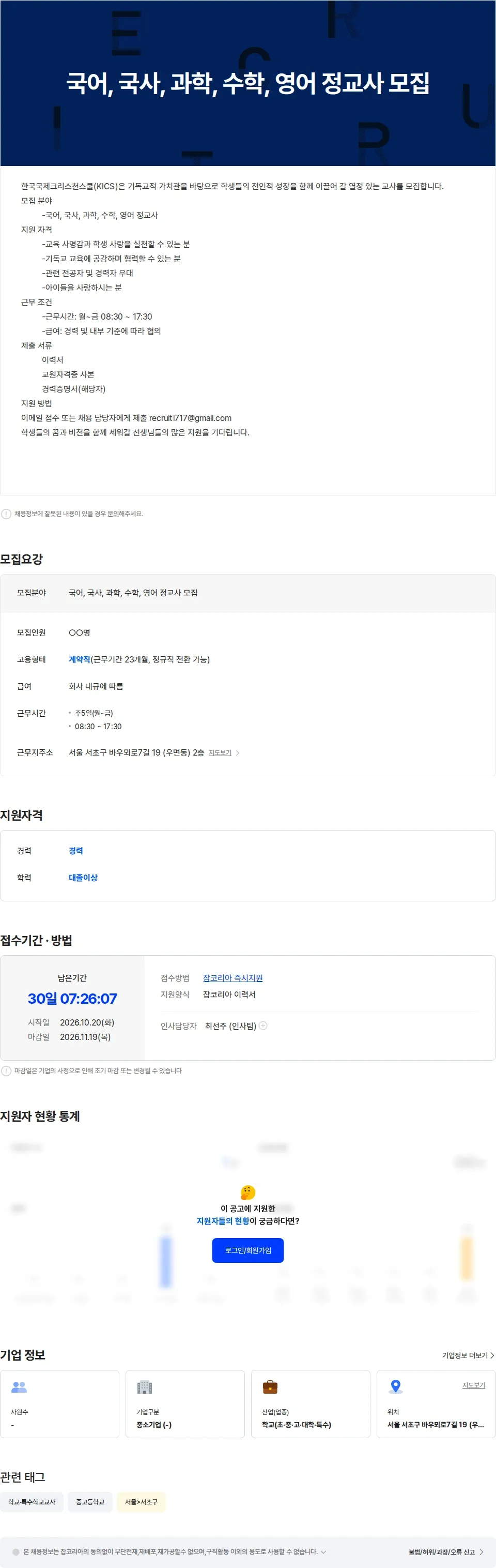Open 지도보기 link next to 근무지주소

click(220, 753)
